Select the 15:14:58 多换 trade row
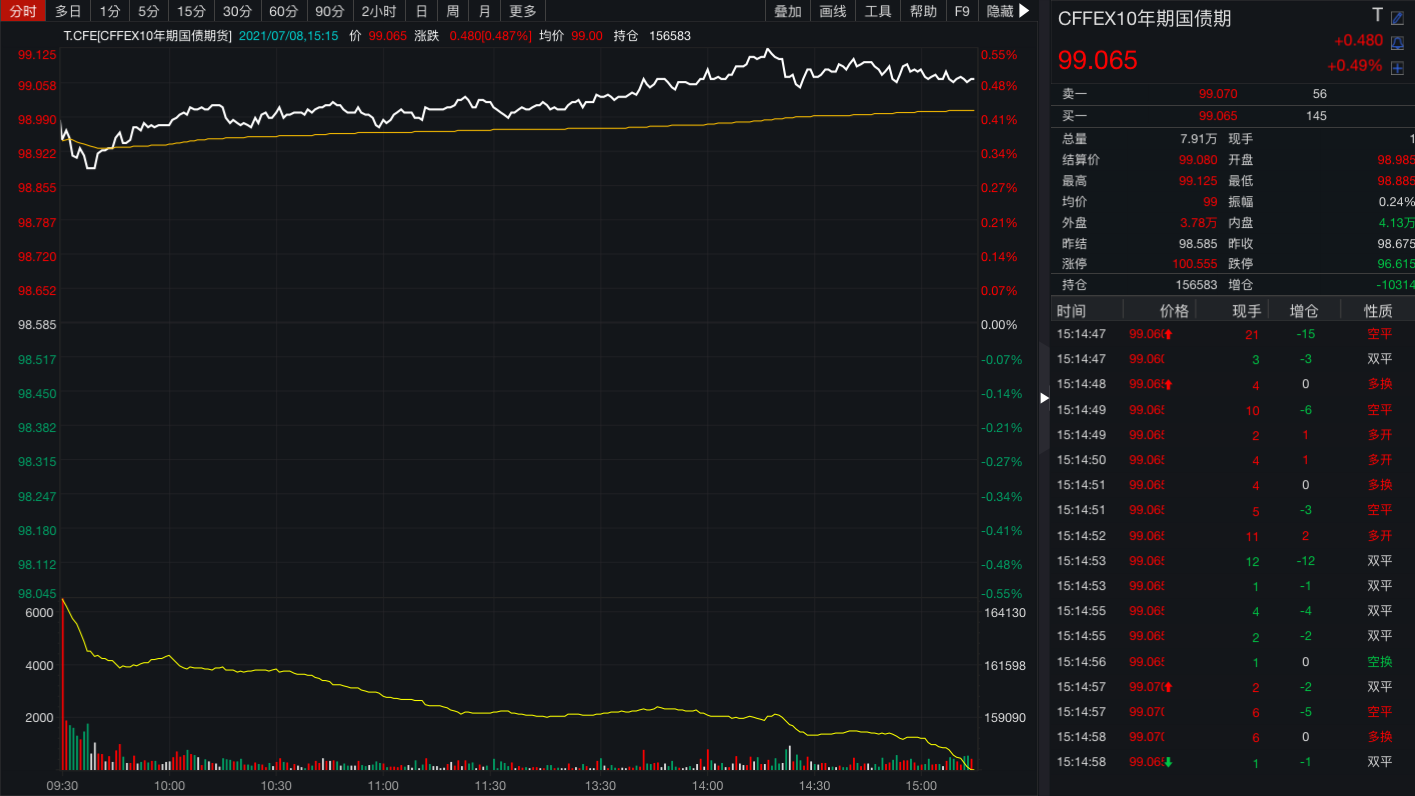Screen dimensions: 1415x796 click(x=1233, y=737)
